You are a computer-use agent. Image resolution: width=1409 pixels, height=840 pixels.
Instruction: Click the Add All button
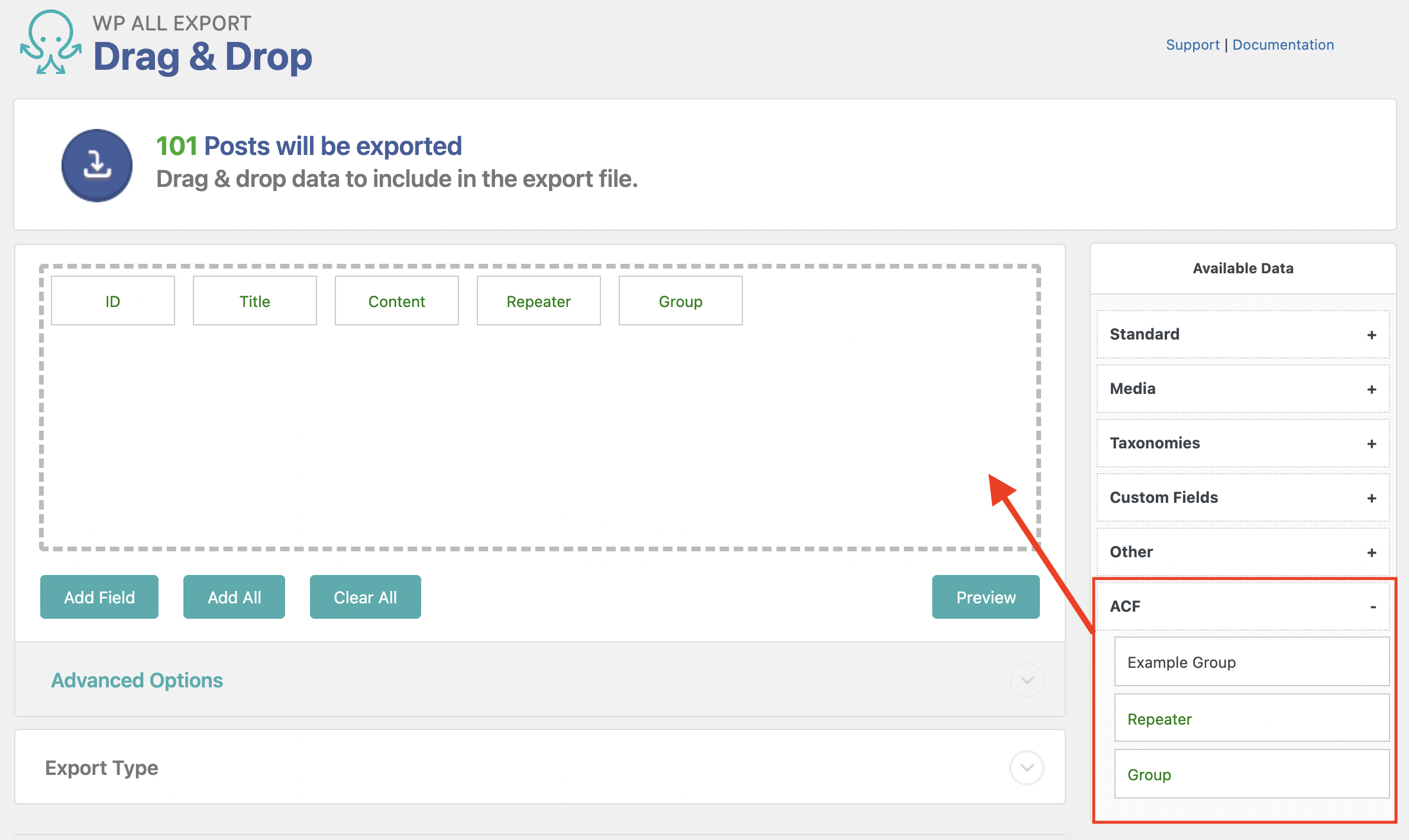click(x=234, y=597)
